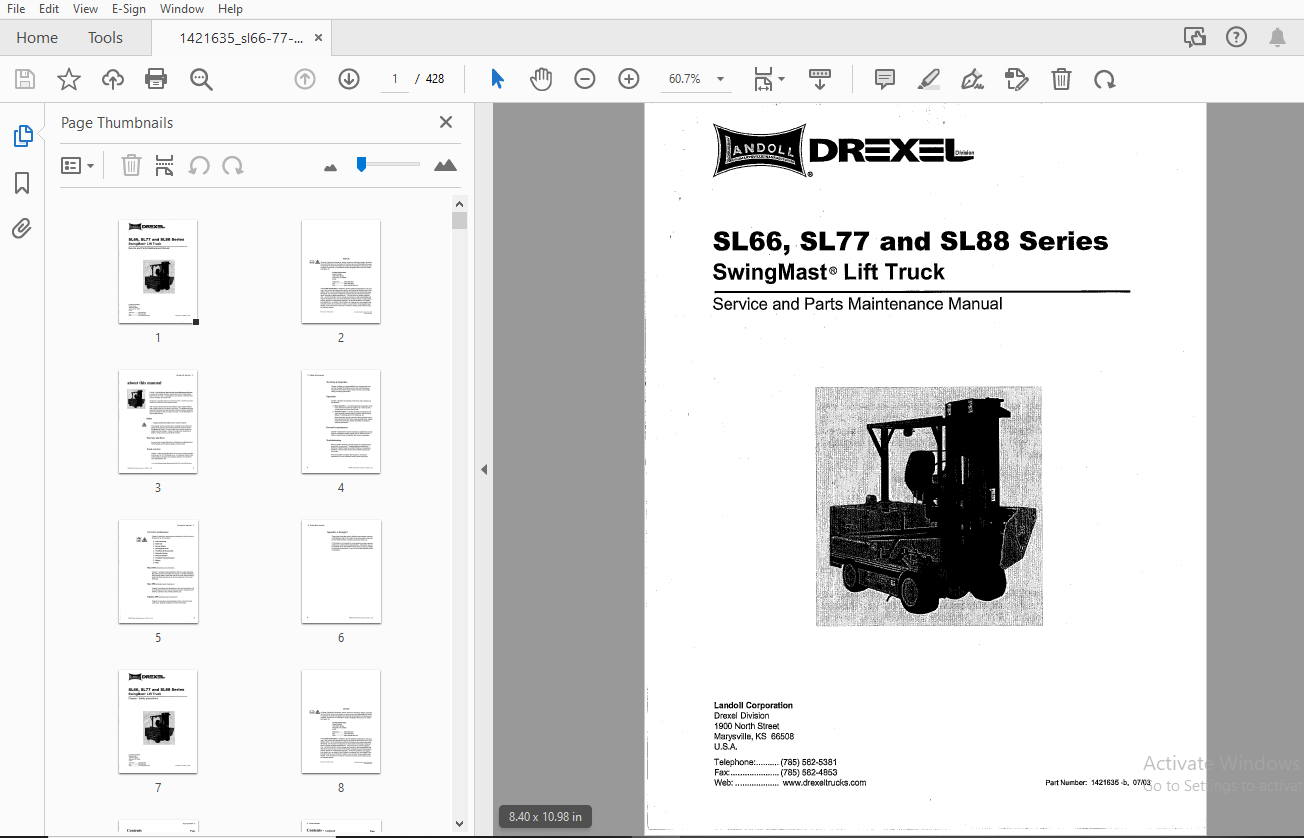Select page 3 thumbnail
This screenshot has width=1304, height=838.
click(x=158, y=422)
